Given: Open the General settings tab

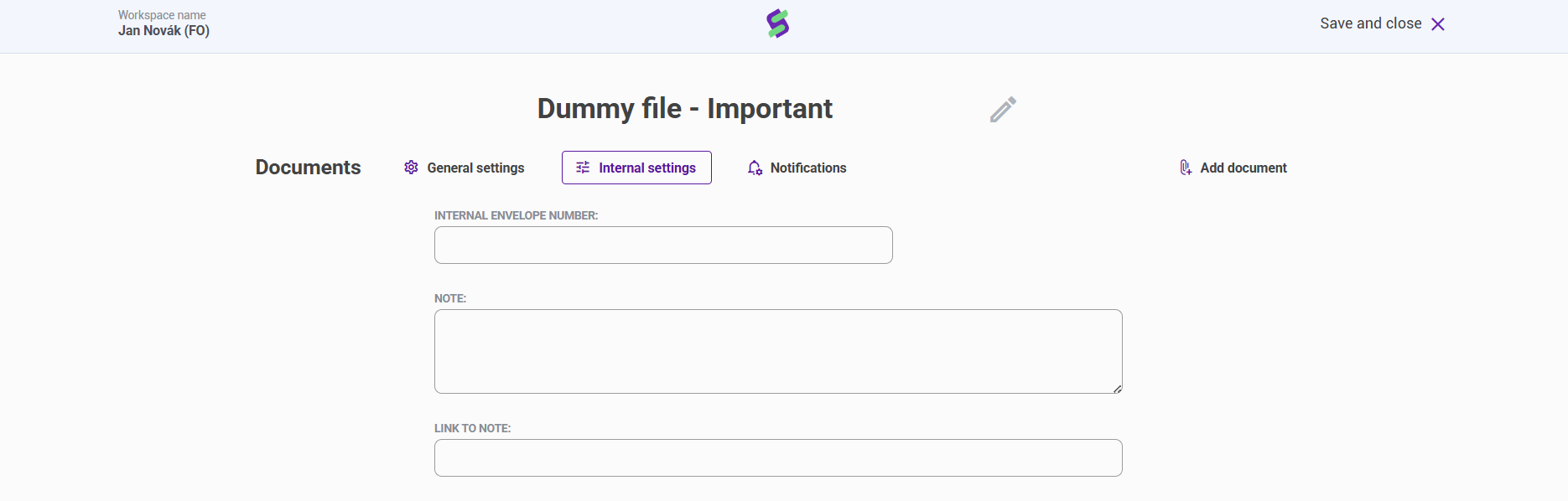Looking at the screenshot, I should tap(475, 168).
